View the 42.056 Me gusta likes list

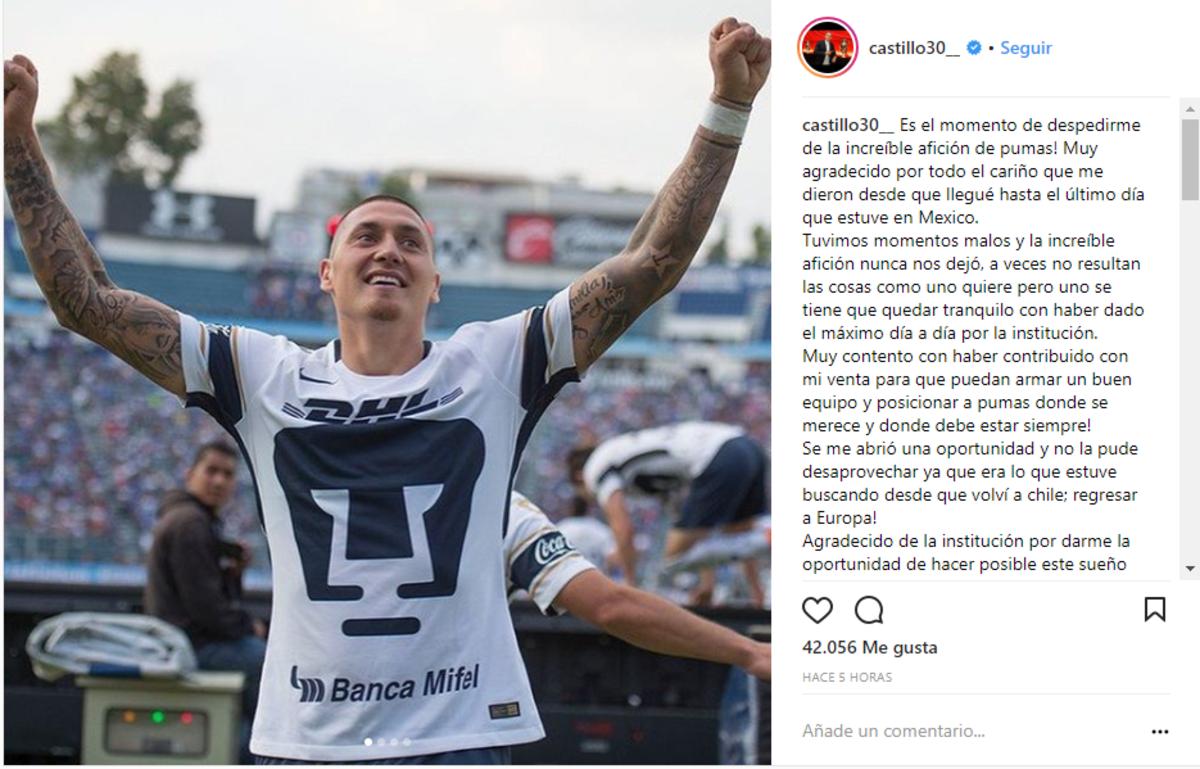click(869, 647)
